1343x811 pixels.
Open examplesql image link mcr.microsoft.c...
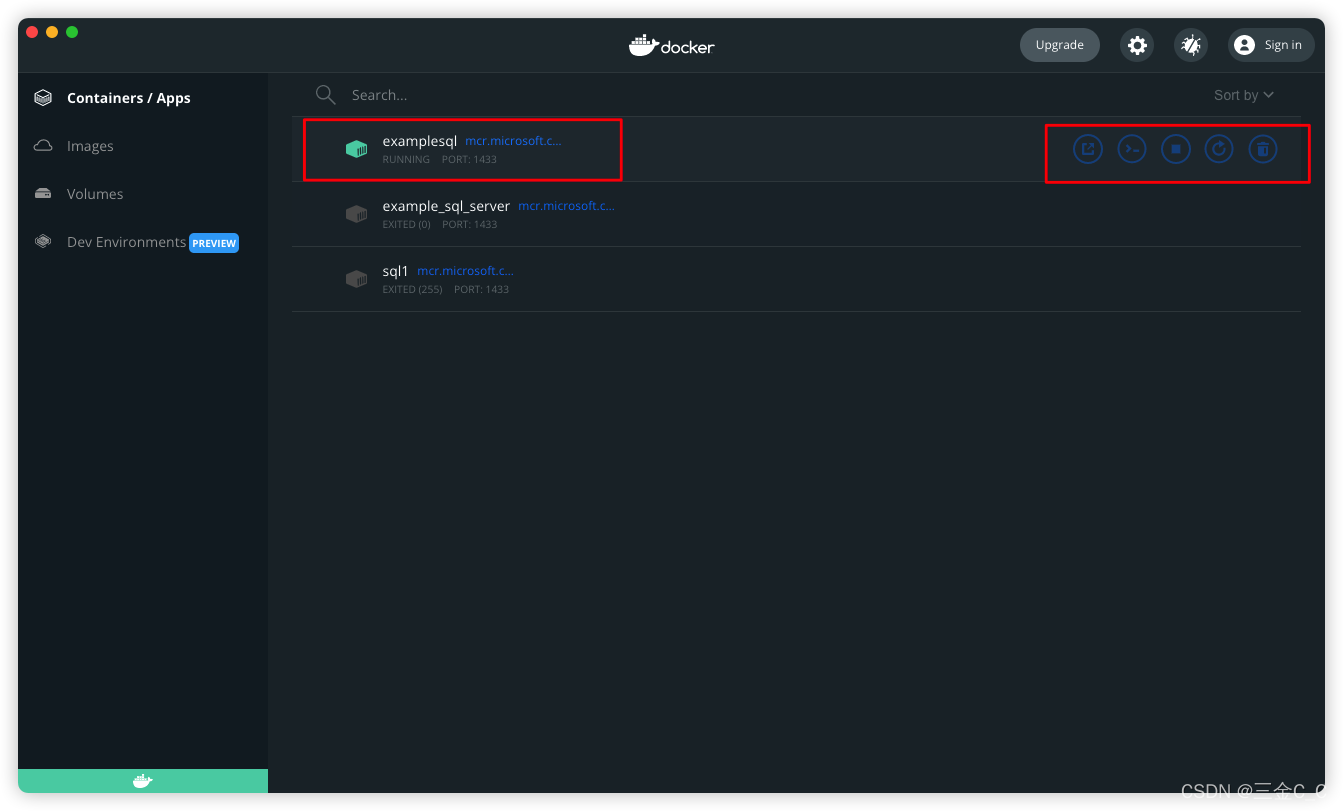click(x=513, y=141)
